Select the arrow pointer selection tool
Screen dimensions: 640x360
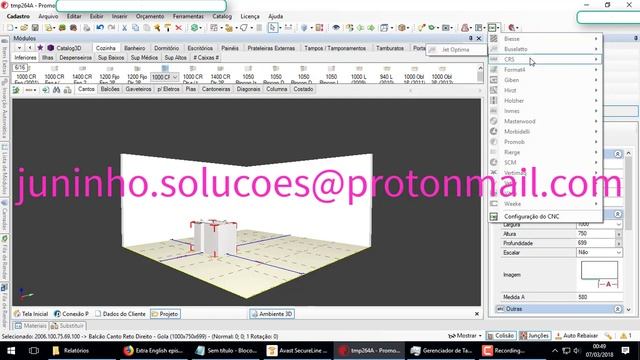click(x=273, y=28)
